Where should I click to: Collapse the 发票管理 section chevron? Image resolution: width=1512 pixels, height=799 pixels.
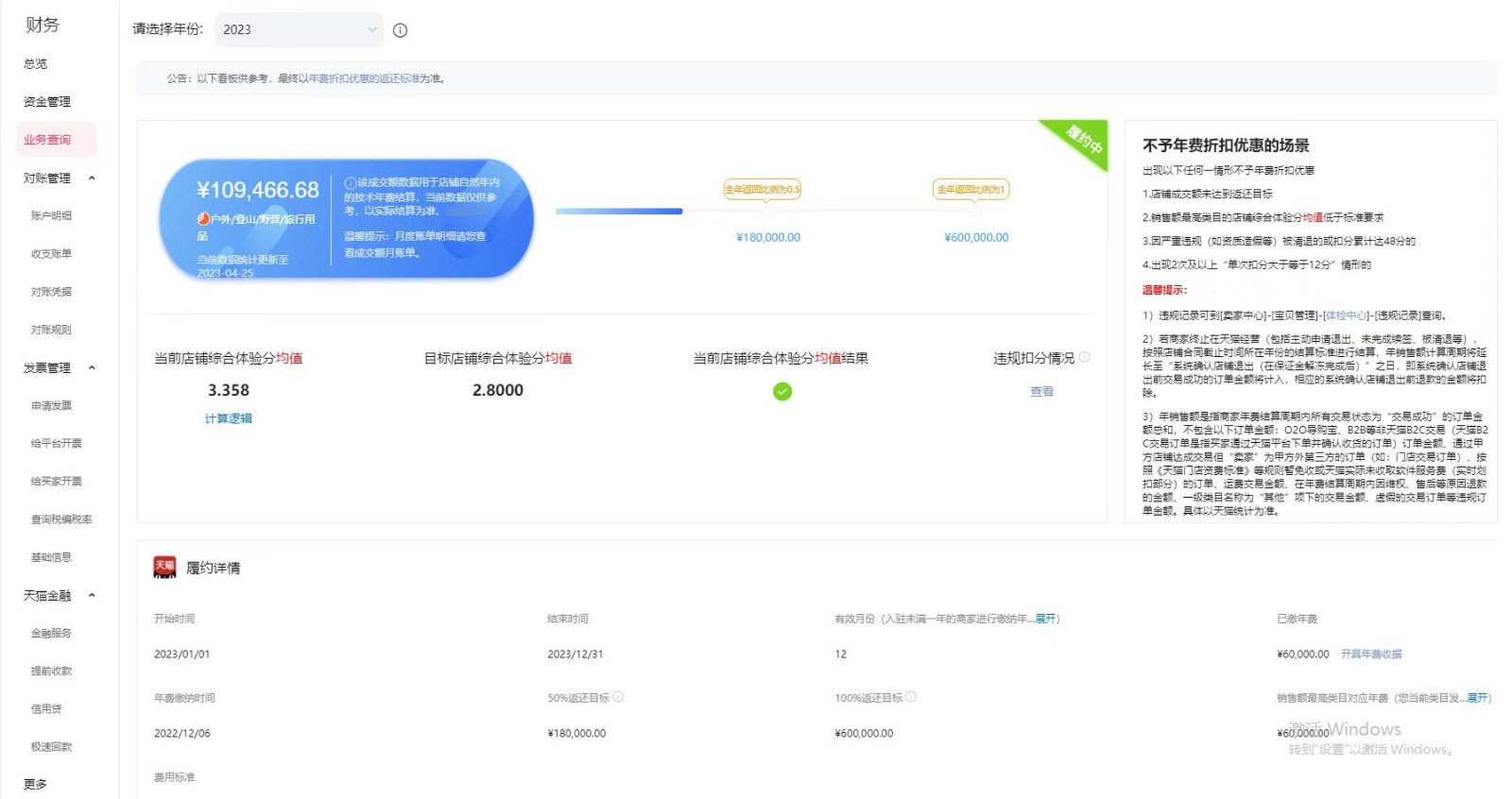pyautogui.click(x=92, y=367)
